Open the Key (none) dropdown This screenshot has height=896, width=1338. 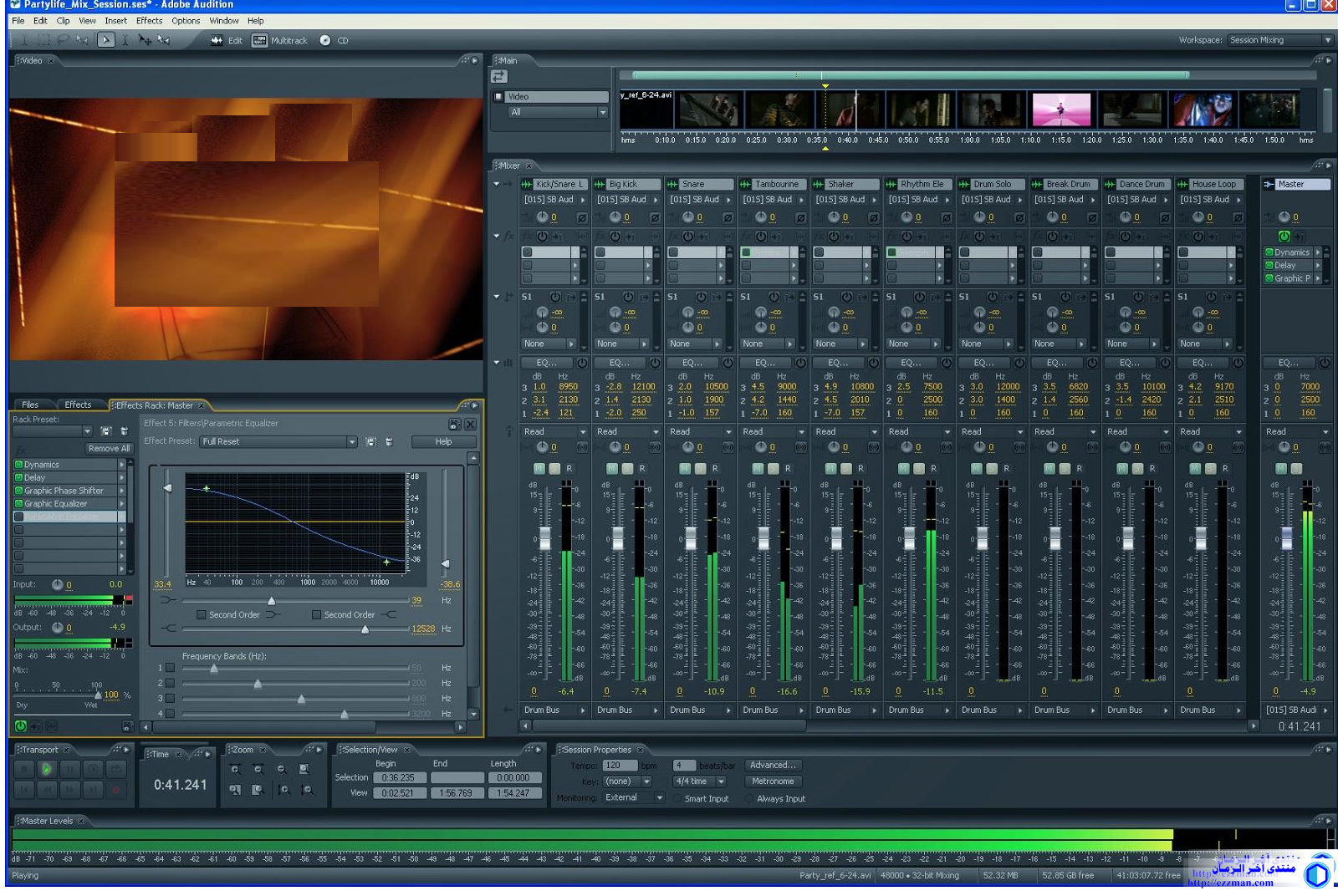(x=646, y=781)
